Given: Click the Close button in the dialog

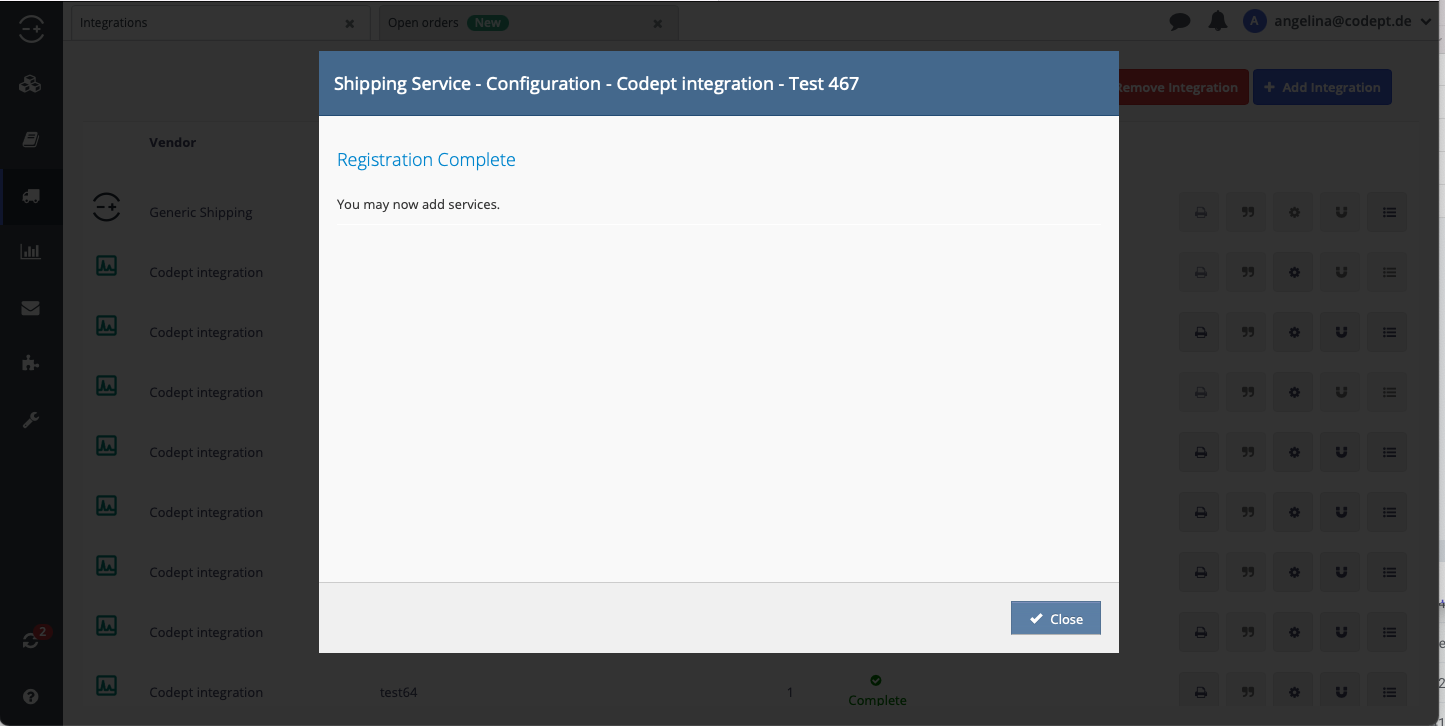Looking at the screenshot, I should pos(1055,618).
